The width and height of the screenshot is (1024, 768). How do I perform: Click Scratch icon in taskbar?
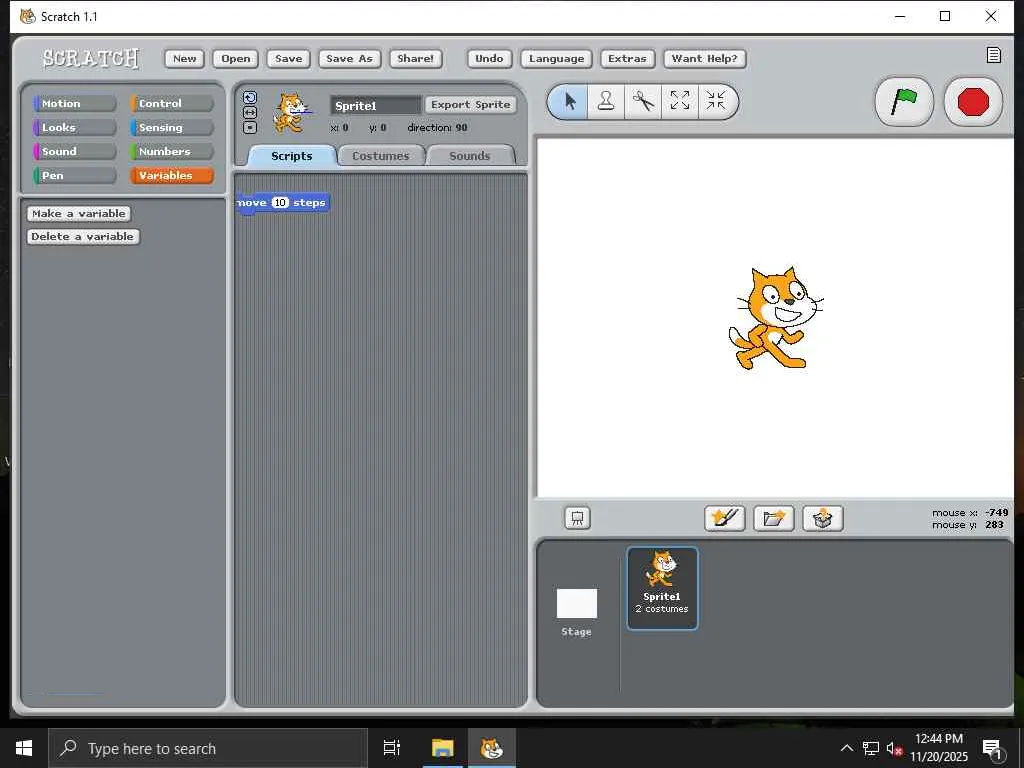click(492, 748)
